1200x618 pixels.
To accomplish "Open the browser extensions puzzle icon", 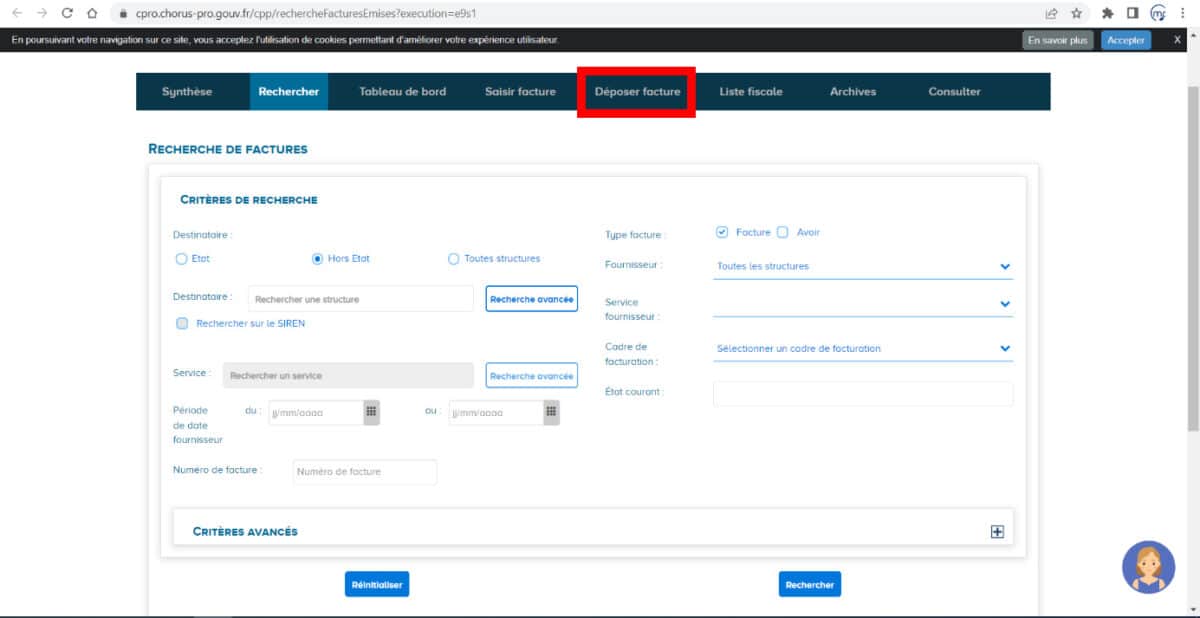I will click(1109, 14).
